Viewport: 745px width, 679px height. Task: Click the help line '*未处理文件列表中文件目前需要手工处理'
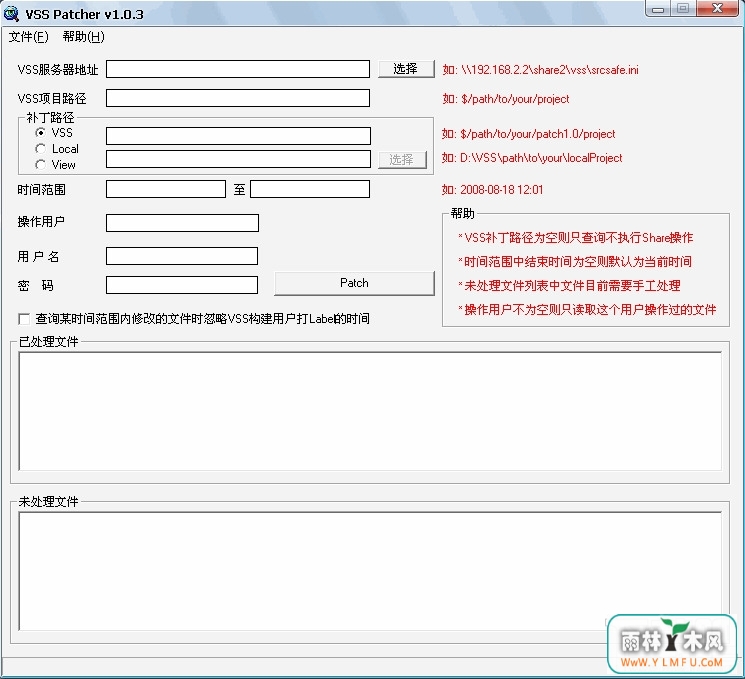pos(569,286)
